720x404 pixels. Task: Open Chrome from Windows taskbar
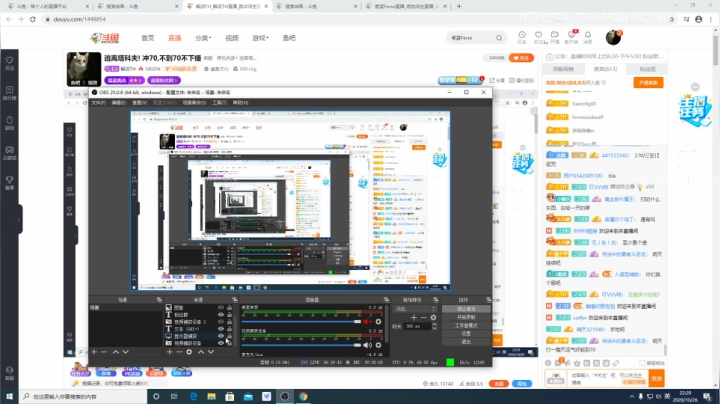point(303,396)
